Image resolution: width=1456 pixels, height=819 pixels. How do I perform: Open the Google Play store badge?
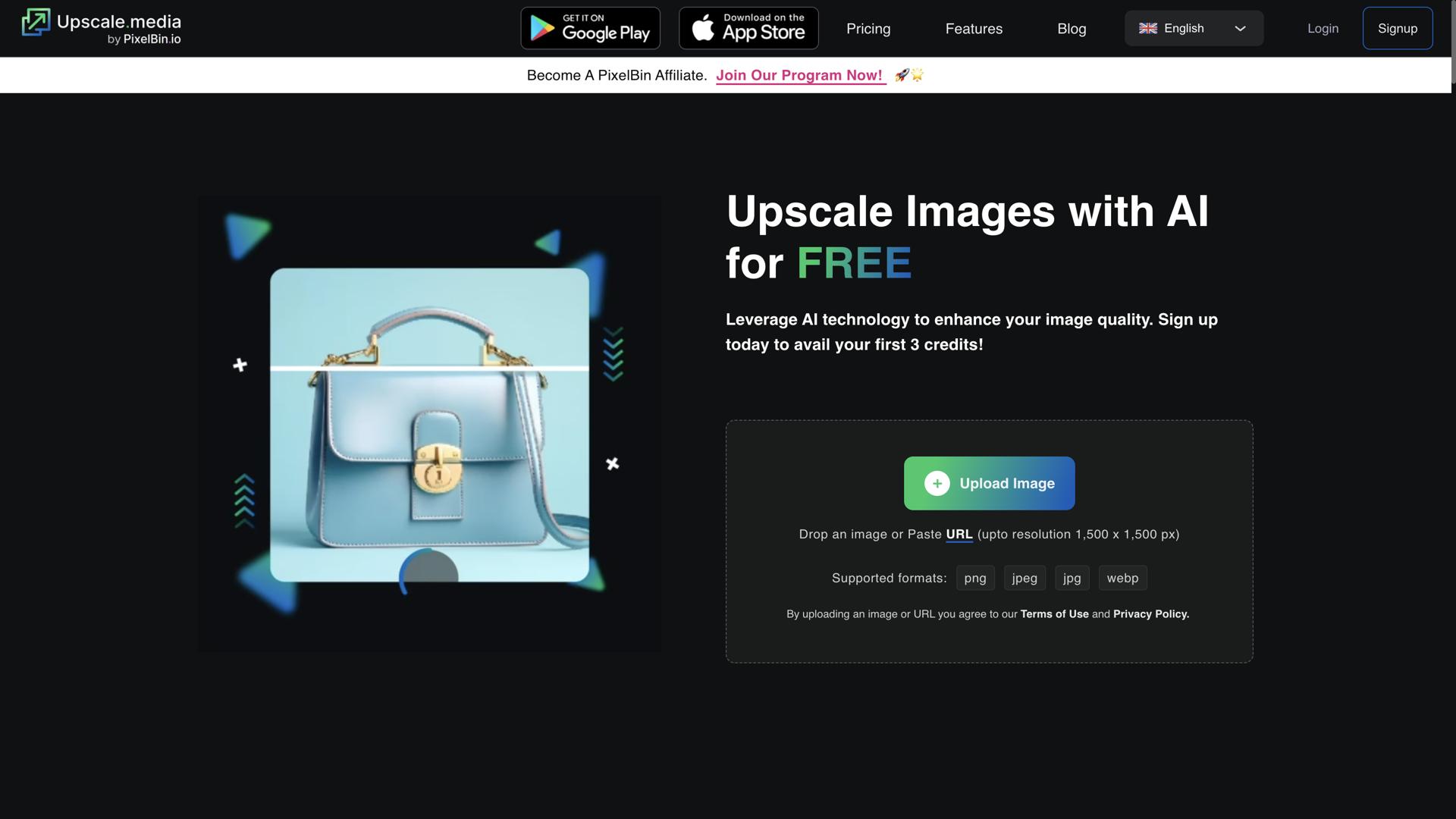tap(590, 28)
